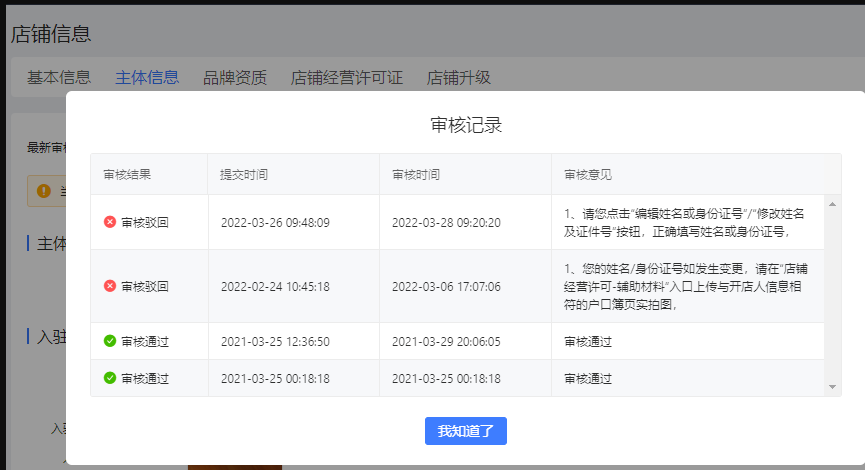Open the 品牌资质 tab
The image size is (865, 470).
click(x=235, y=77)
